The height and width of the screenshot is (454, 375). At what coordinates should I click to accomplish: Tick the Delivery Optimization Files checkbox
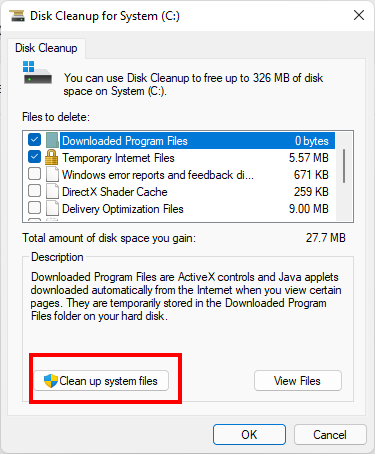pos(35,208)
